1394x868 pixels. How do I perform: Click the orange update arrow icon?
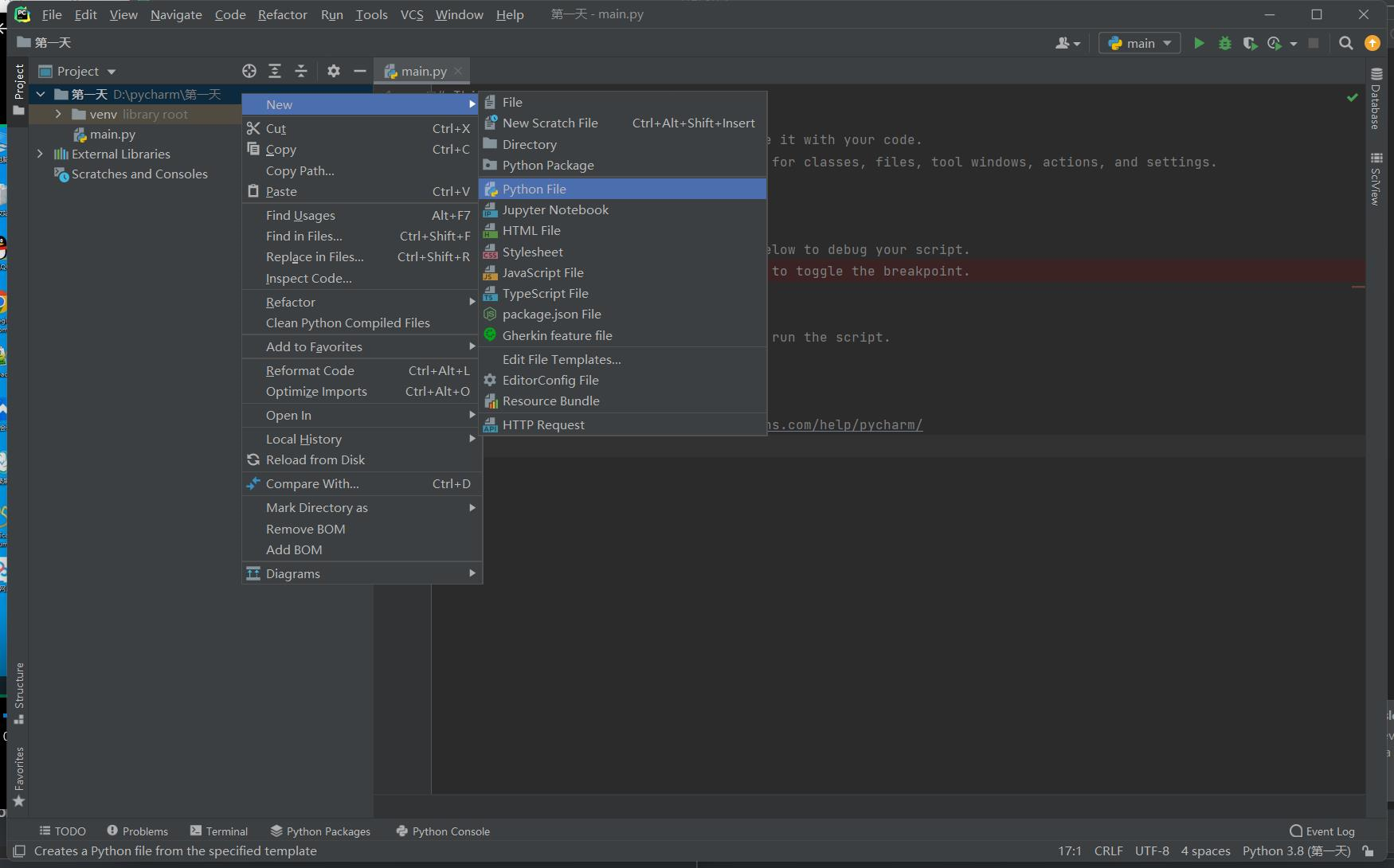(1372, 43)
